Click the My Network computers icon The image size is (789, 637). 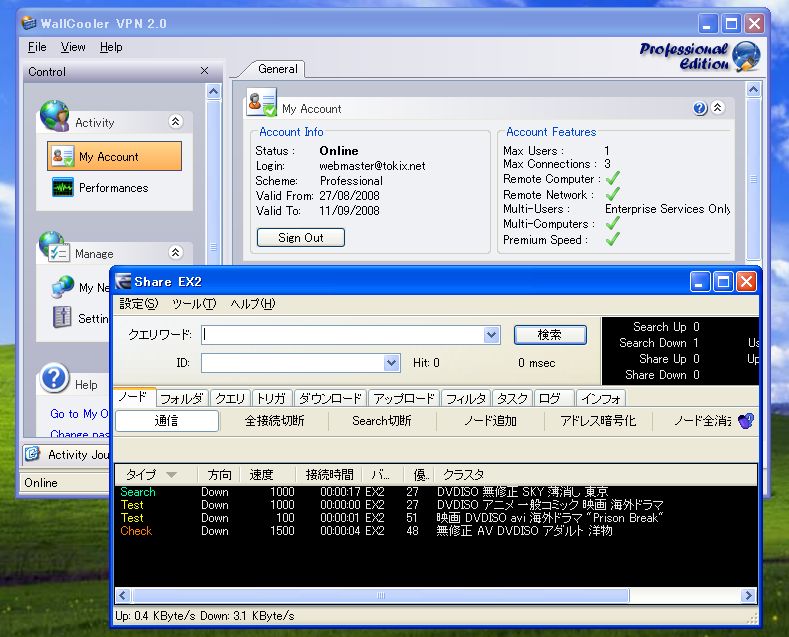point(63,287)
